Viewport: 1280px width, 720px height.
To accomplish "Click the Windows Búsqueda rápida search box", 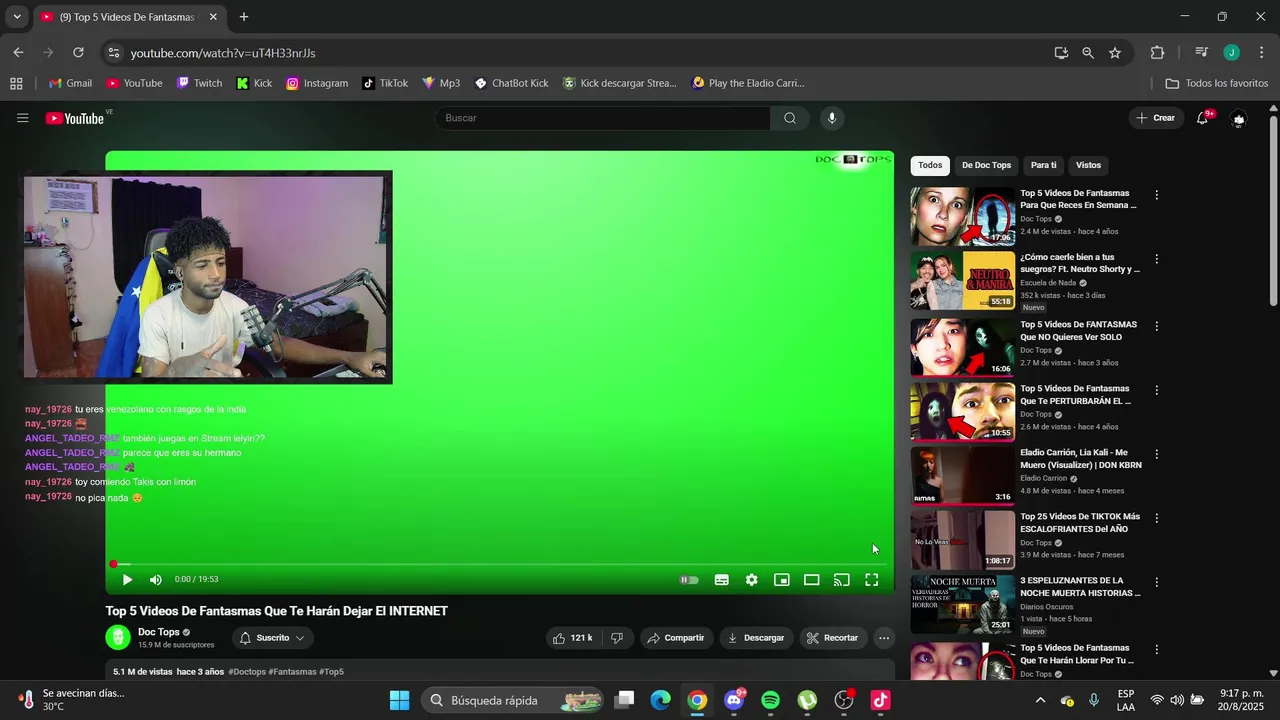I will click(512, 700).
